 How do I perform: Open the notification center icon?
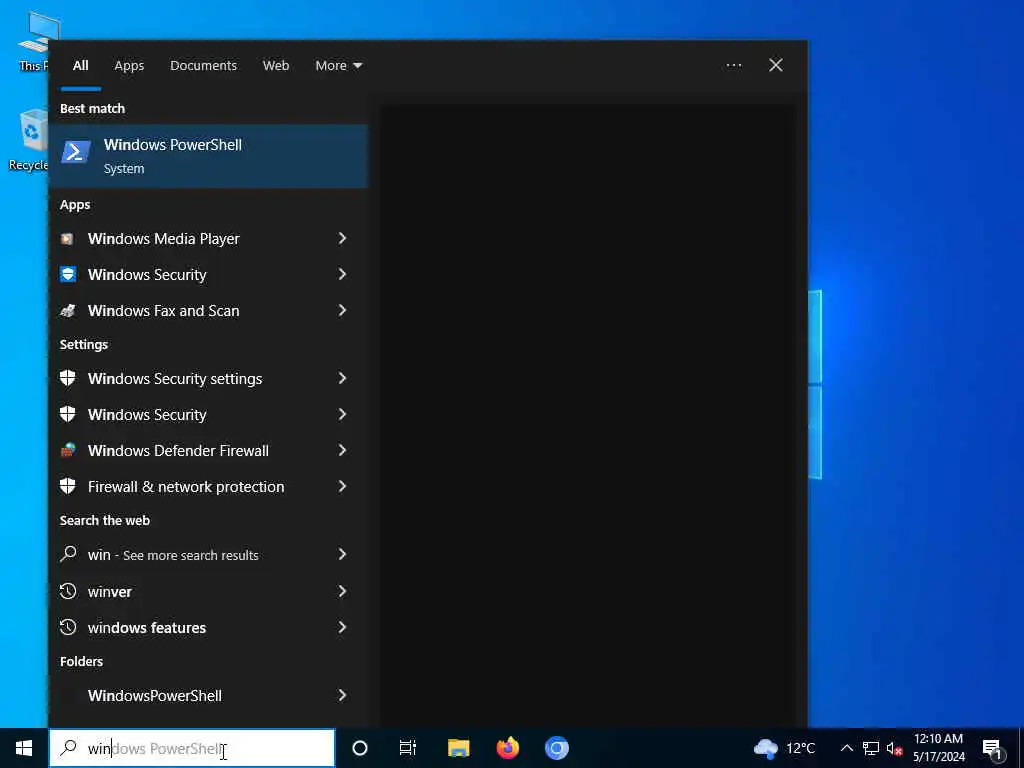pos(993,749)
